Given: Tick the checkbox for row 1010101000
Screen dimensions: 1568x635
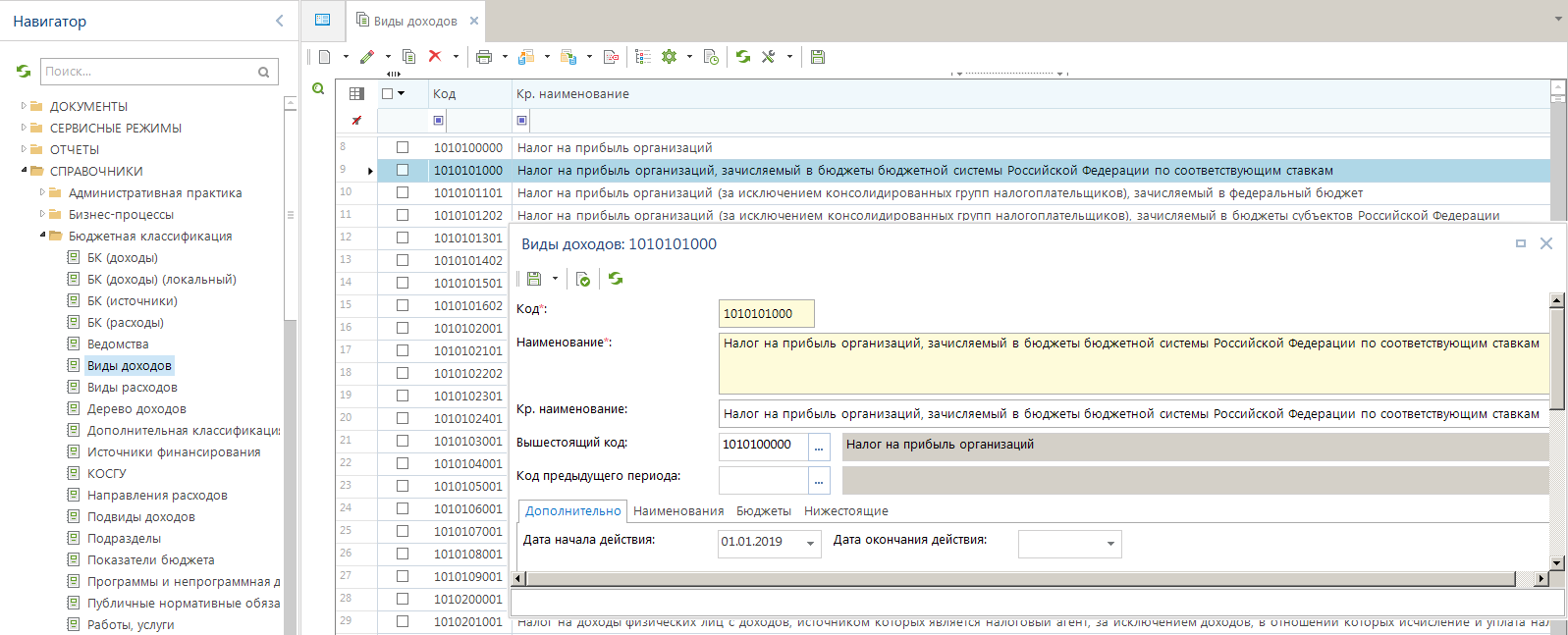Looking at the screenshot, I should [x=403, y=170].
